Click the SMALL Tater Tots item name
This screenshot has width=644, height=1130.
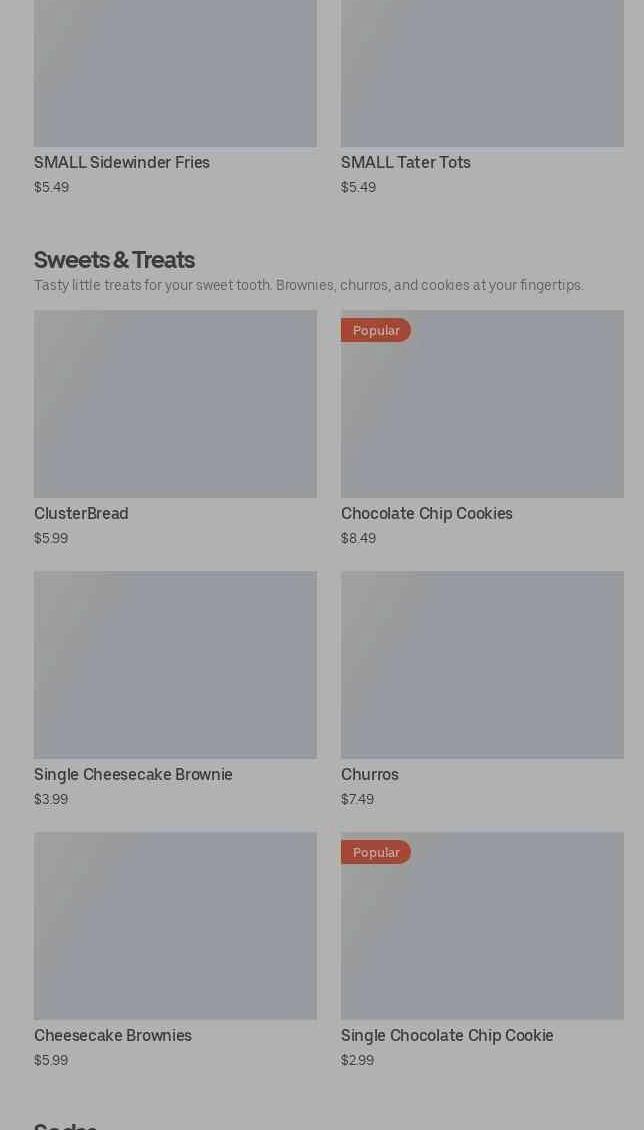(406, 163)
